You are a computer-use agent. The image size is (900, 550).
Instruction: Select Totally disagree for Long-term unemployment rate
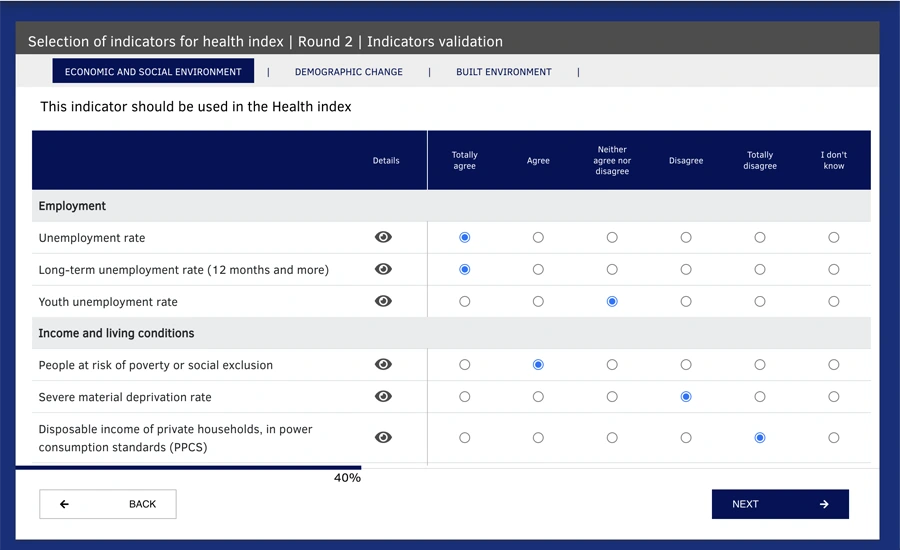point(759,269)
